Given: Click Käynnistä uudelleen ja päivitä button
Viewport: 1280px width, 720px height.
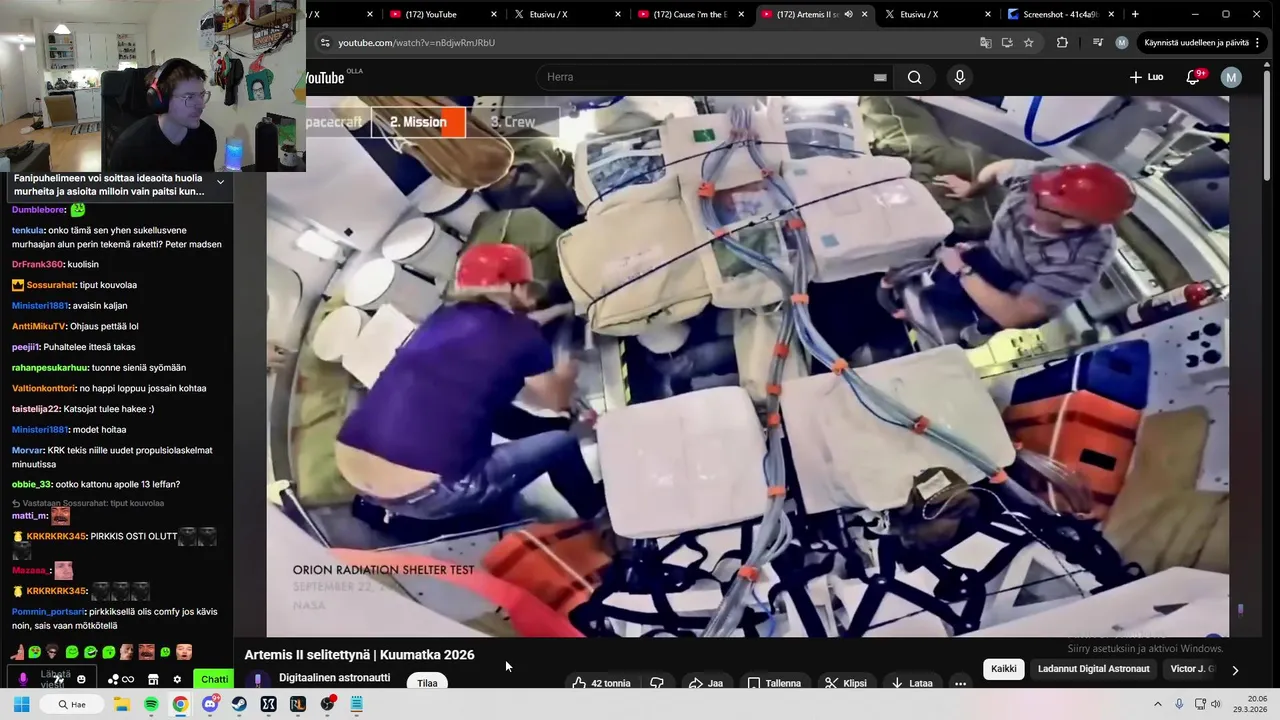Looking at the screenshot, I should pos(1197,43).
